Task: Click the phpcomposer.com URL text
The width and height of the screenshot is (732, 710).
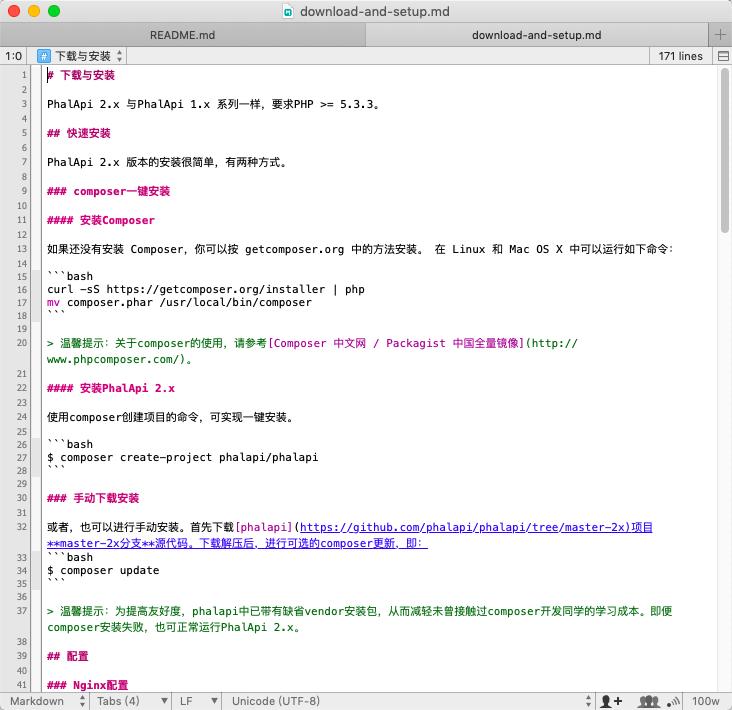Action: pyautogui.click(x=113, y=359)
